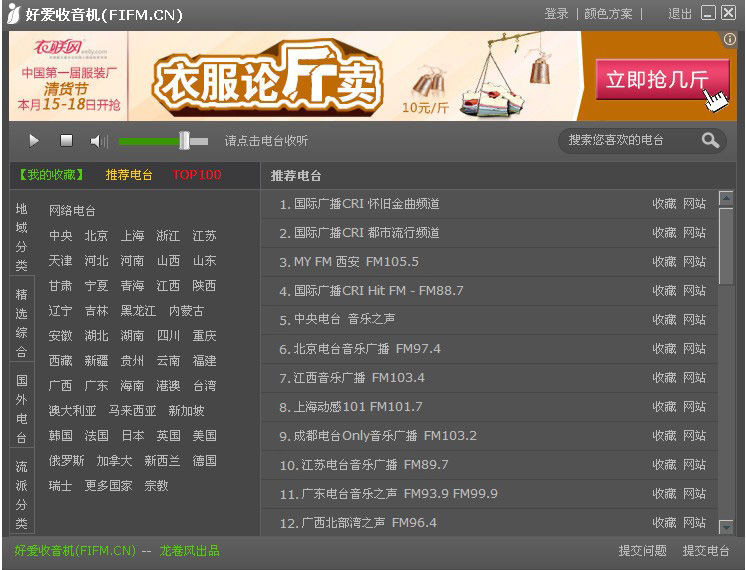Click 收藏 for 江苏电台音乐广播 row
Image resolution: width=746 pixels, height=570 pixels.
[x=664, y=464]
